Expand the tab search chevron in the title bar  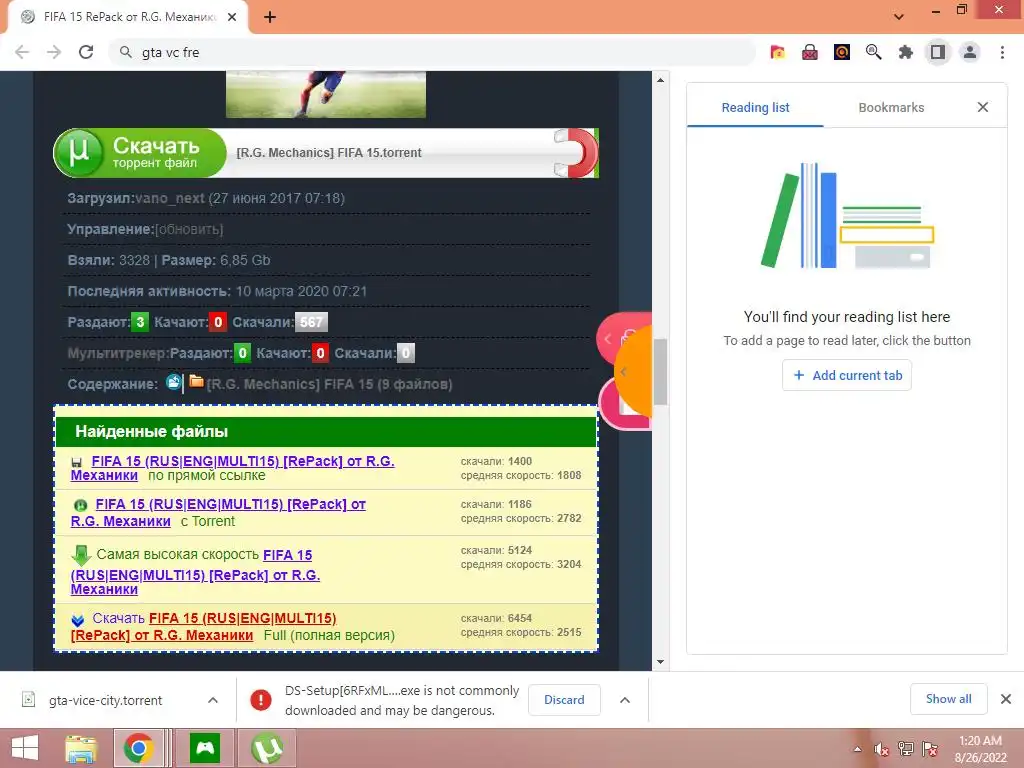pos(899,17)
